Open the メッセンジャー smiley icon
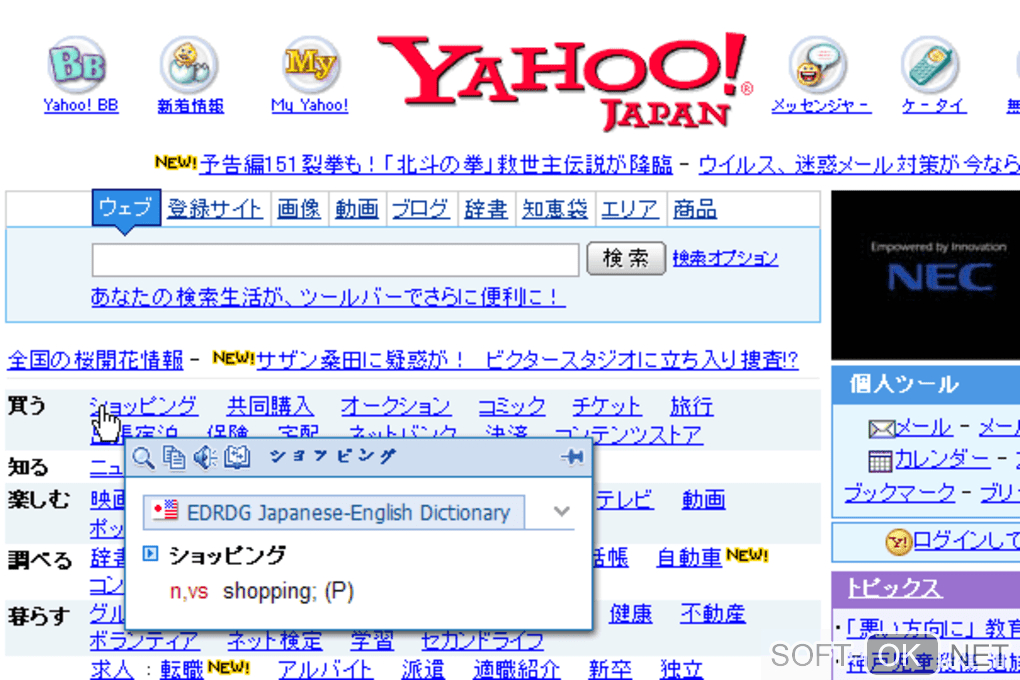 pyautogui.click(x=818, y=64)
